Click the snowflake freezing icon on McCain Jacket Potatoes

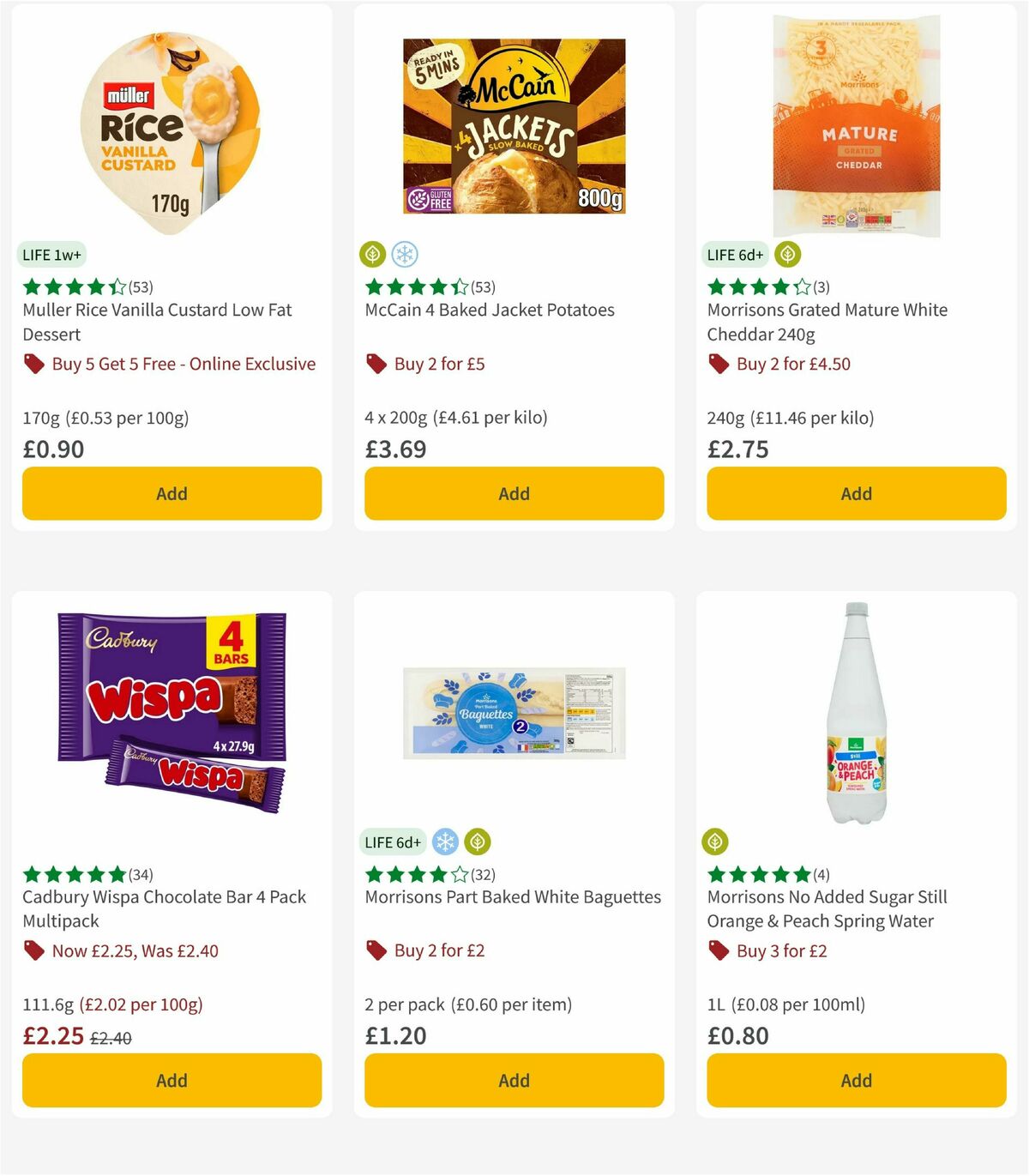[406, 254]
